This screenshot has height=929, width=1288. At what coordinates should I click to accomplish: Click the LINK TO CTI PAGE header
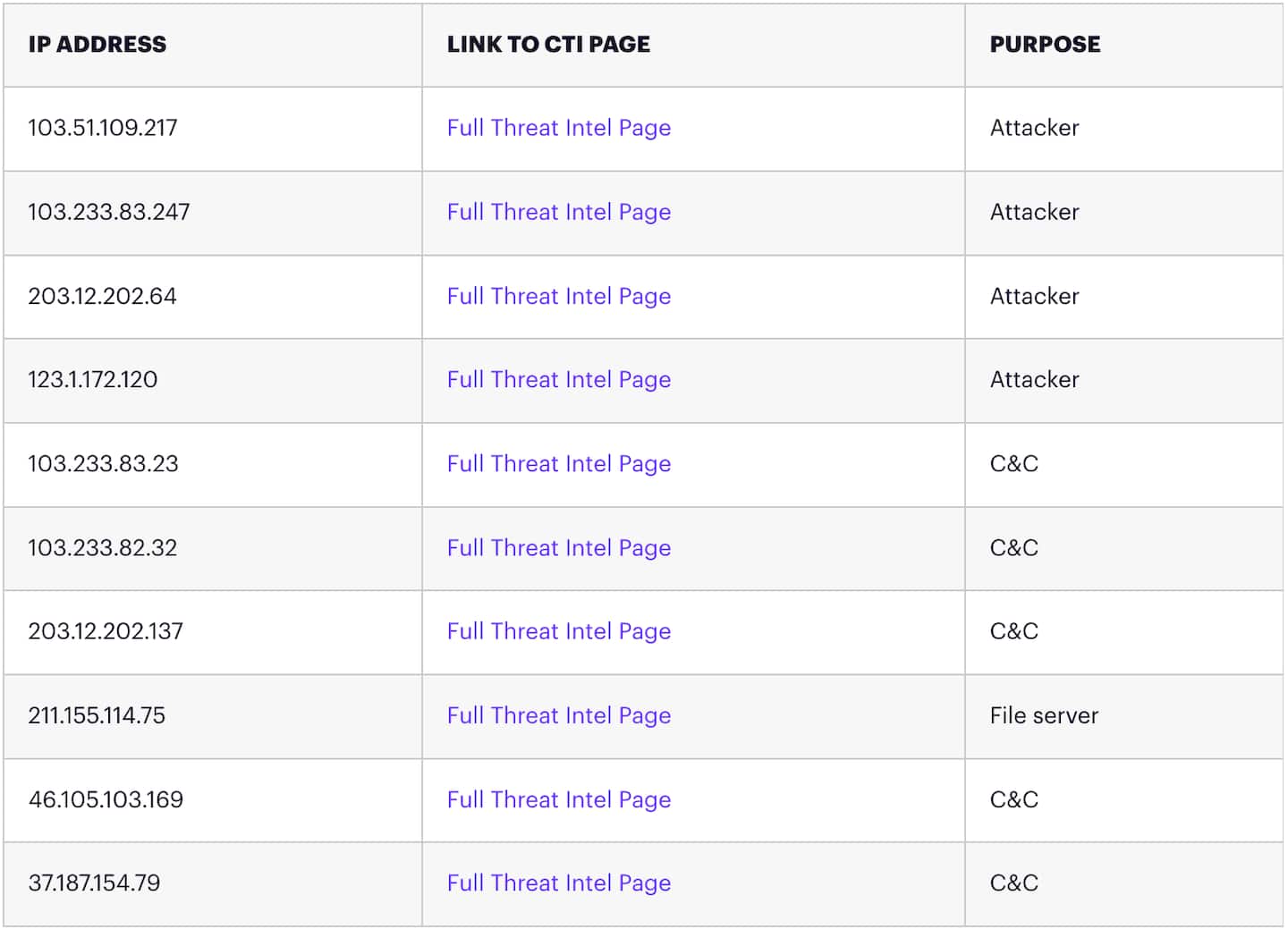pos(548,44)
